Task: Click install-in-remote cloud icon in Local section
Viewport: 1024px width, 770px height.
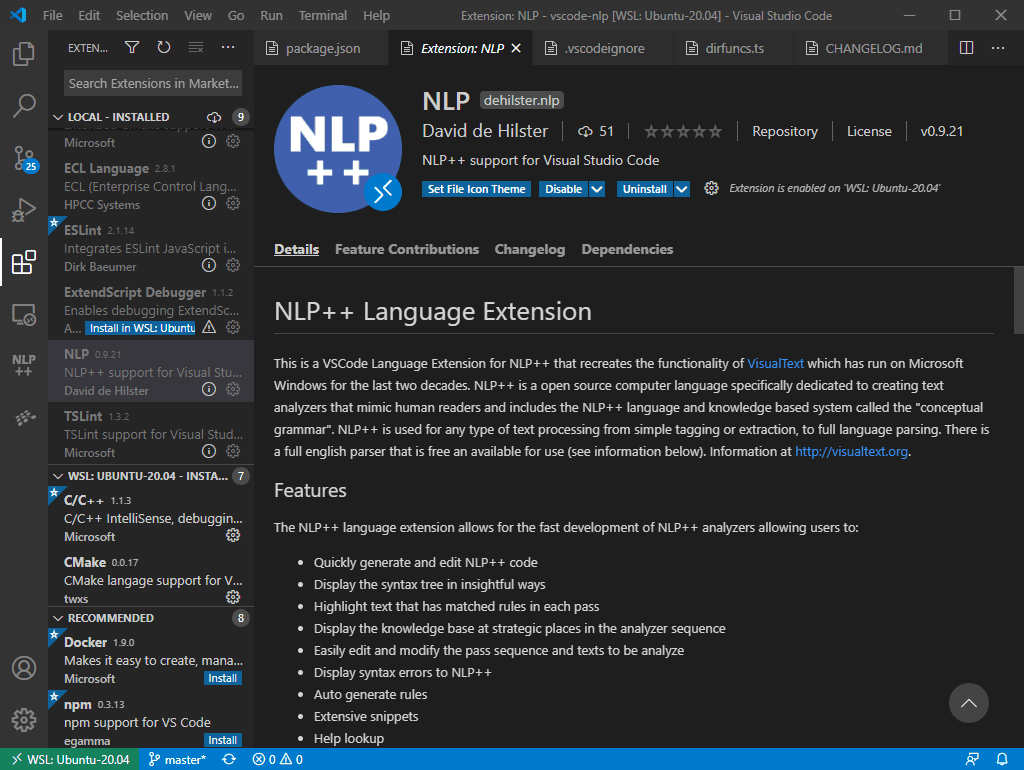Action: coord(214,117)
